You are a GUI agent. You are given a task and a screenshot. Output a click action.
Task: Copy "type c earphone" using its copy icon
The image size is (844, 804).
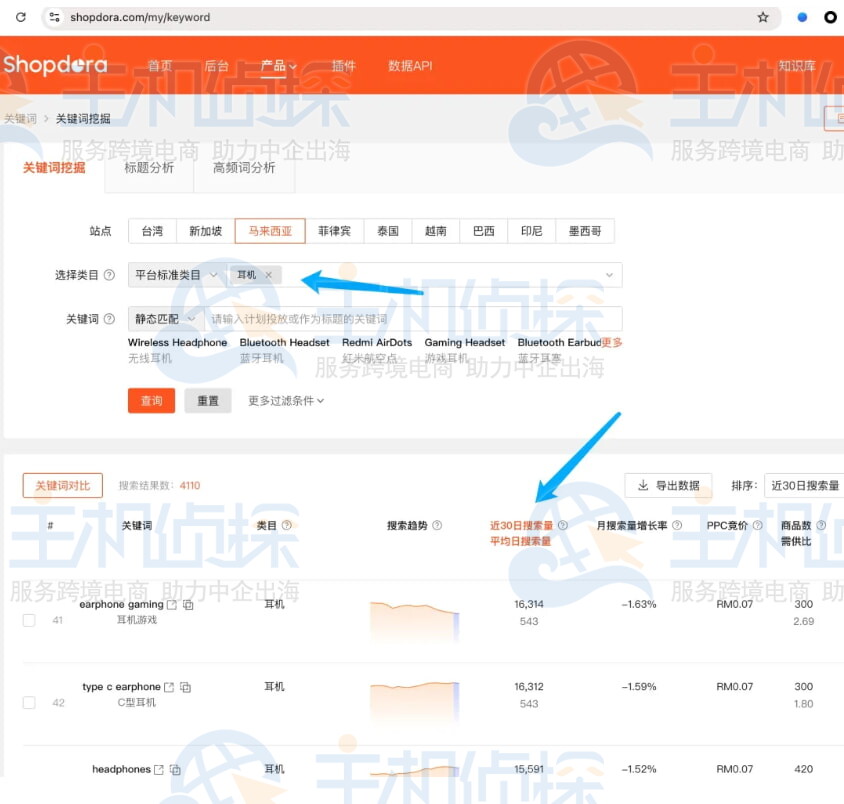pos(186,688)
